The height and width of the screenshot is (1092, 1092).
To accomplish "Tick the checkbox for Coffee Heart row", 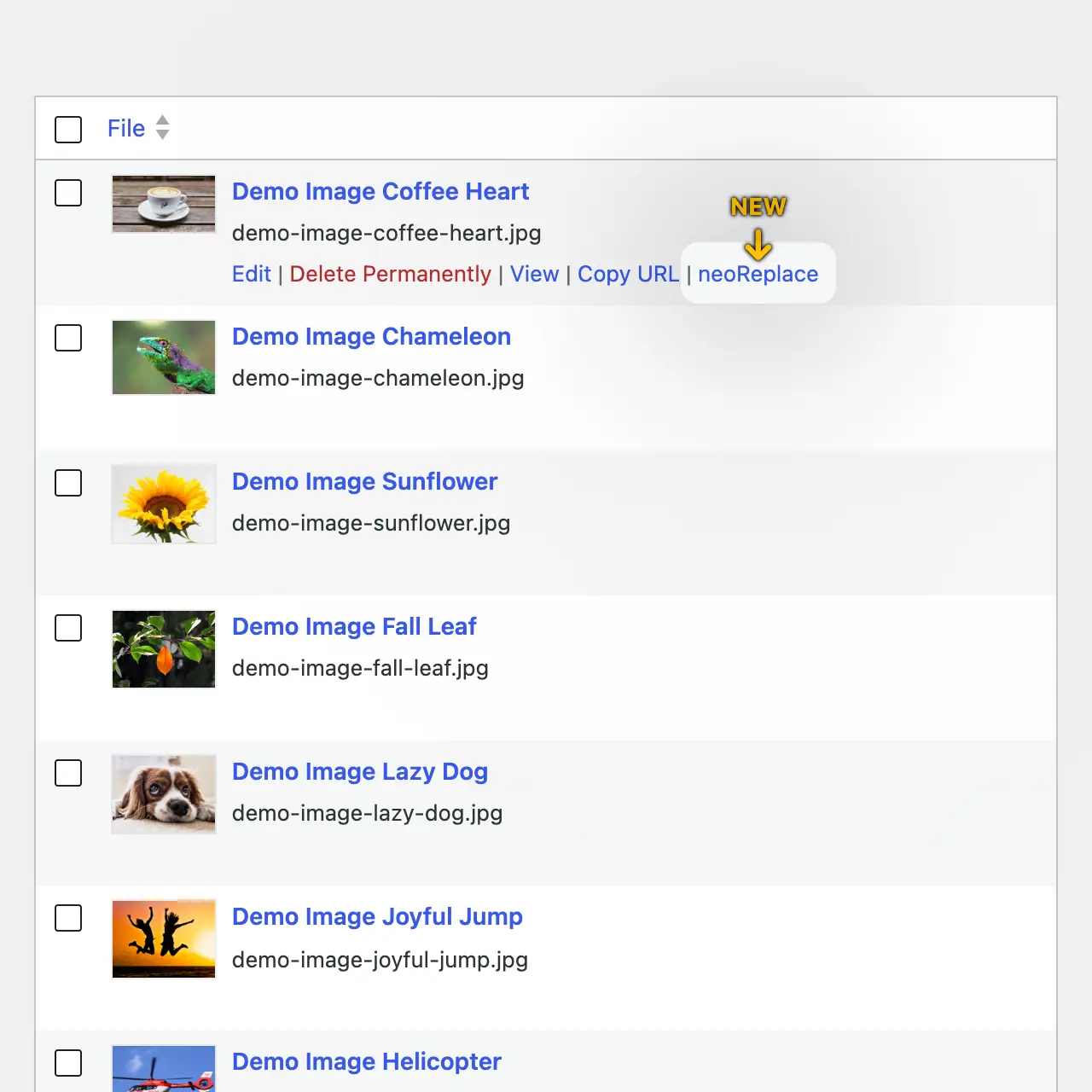I will click(68, 193).
